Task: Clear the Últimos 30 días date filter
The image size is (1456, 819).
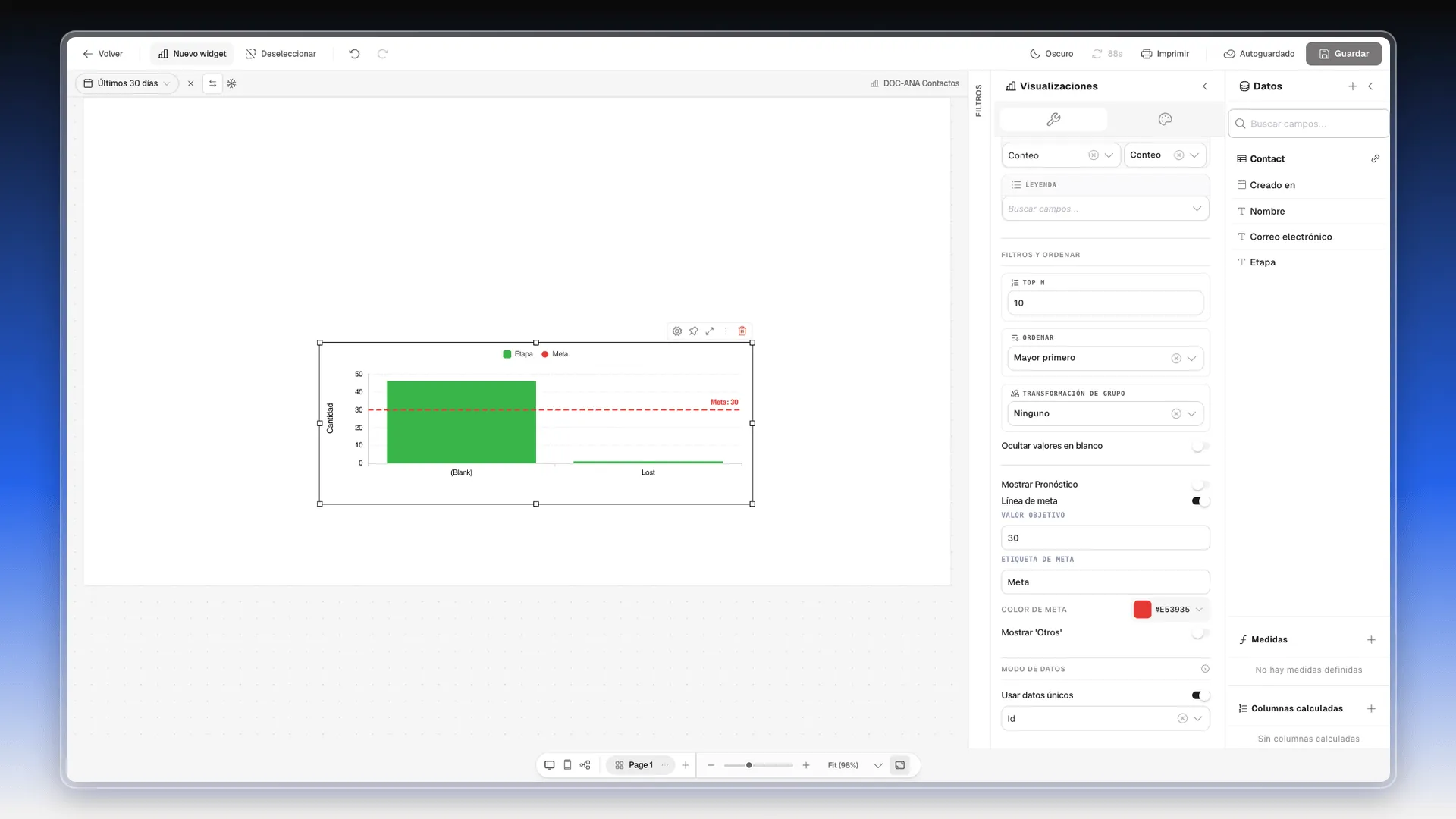Action: 190,83
